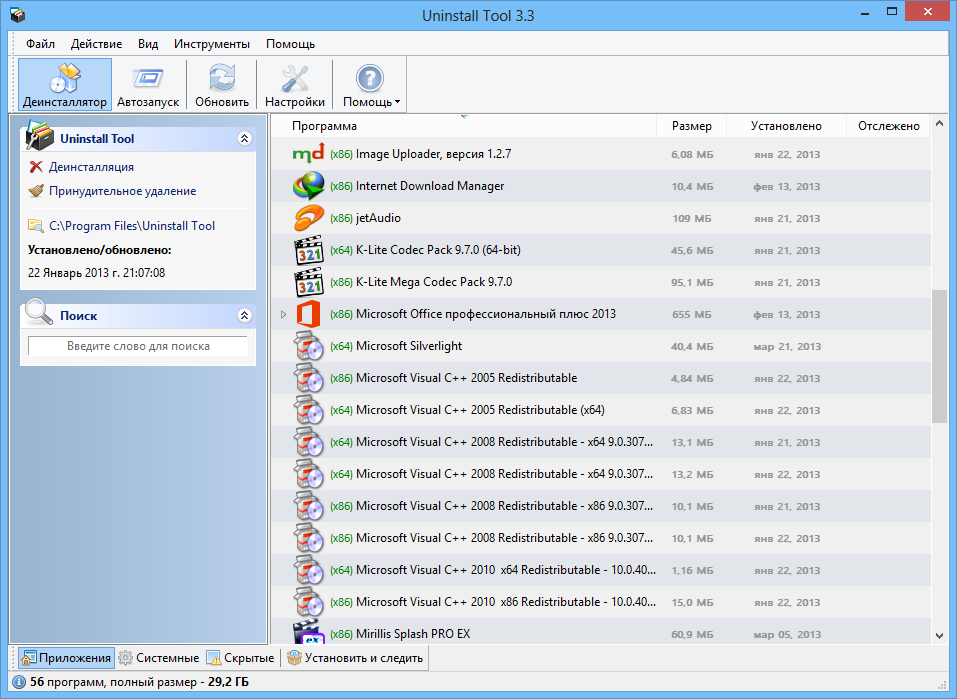Click the Деинсталлятор toolbar icon
The width and height of the screenshot is (957, 699).
tap(64, 78)
